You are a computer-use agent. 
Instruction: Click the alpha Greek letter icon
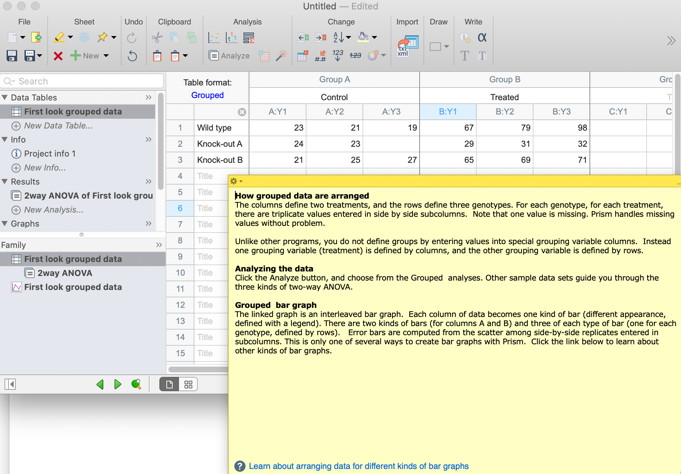(x=482, y=38)
